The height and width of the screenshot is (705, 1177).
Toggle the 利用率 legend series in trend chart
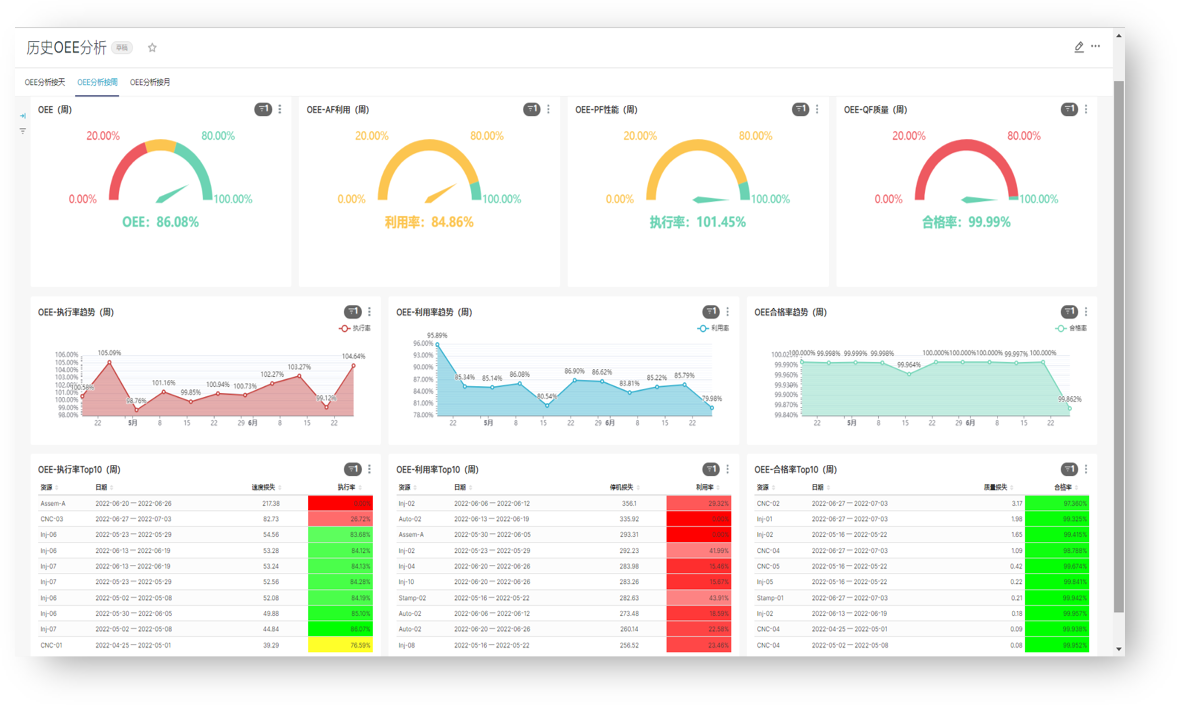pos(713,328)
